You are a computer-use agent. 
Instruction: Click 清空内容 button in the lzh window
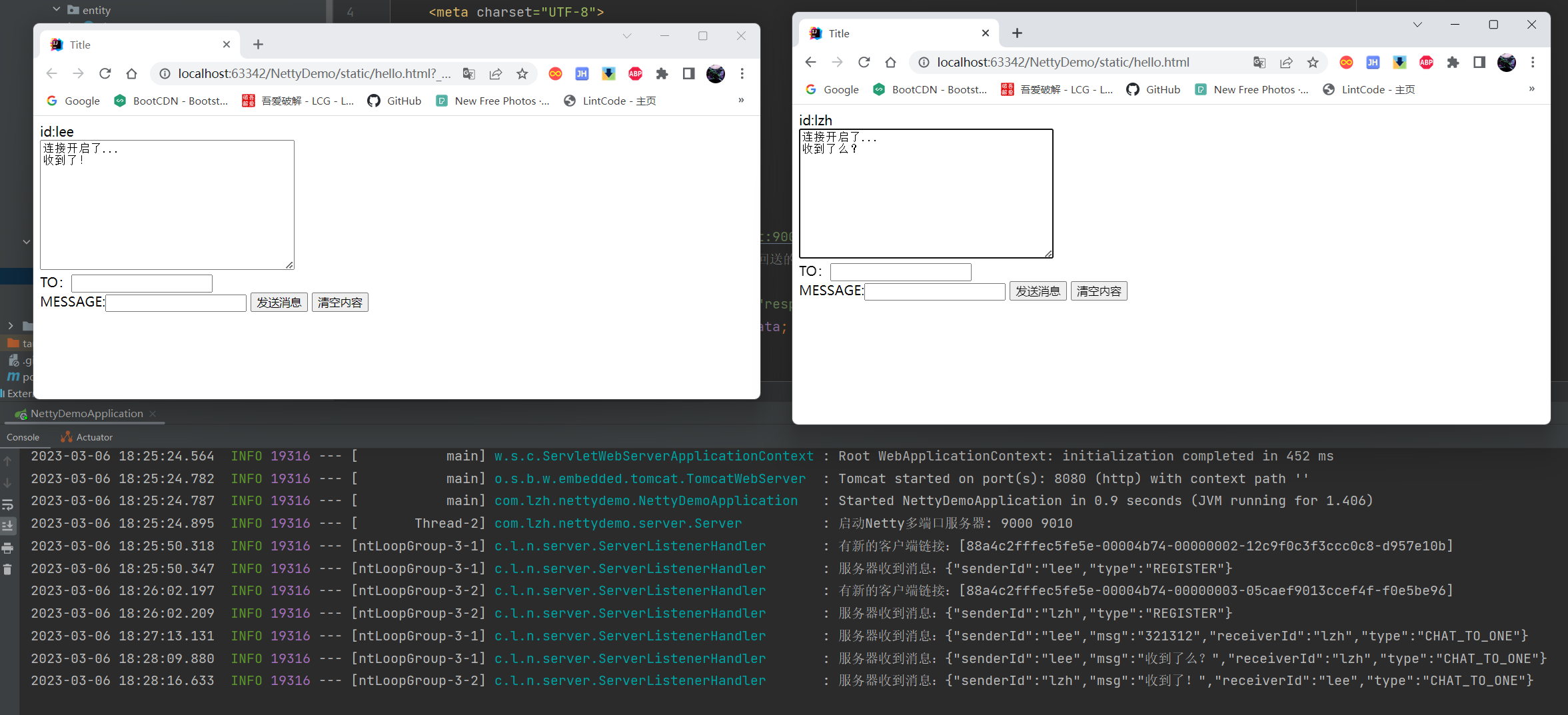click(1098, 291)
